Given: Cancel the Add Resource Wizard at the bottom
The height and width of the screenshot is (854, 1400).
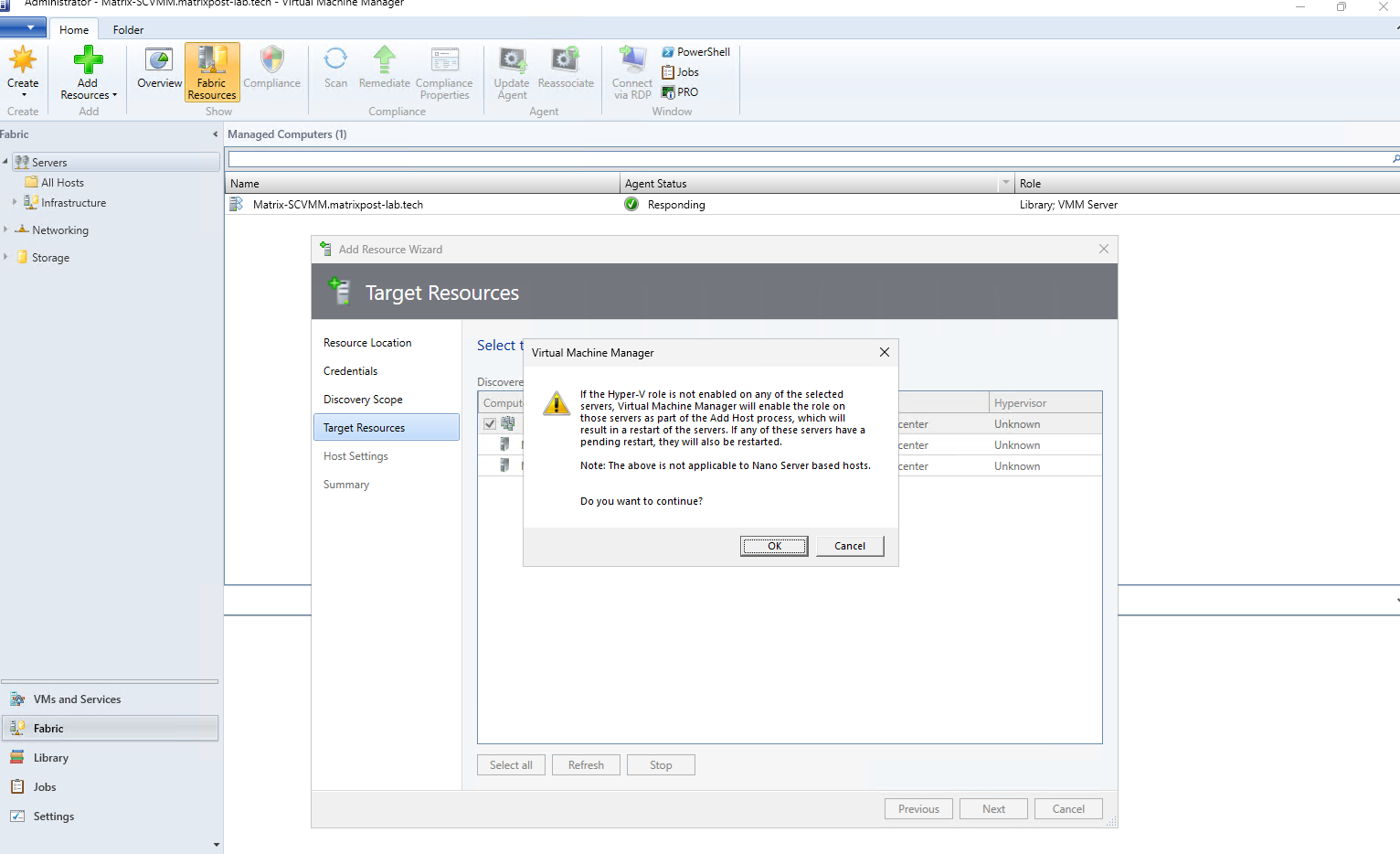Looking at the screenshot, I should [x=1068, y=809].
